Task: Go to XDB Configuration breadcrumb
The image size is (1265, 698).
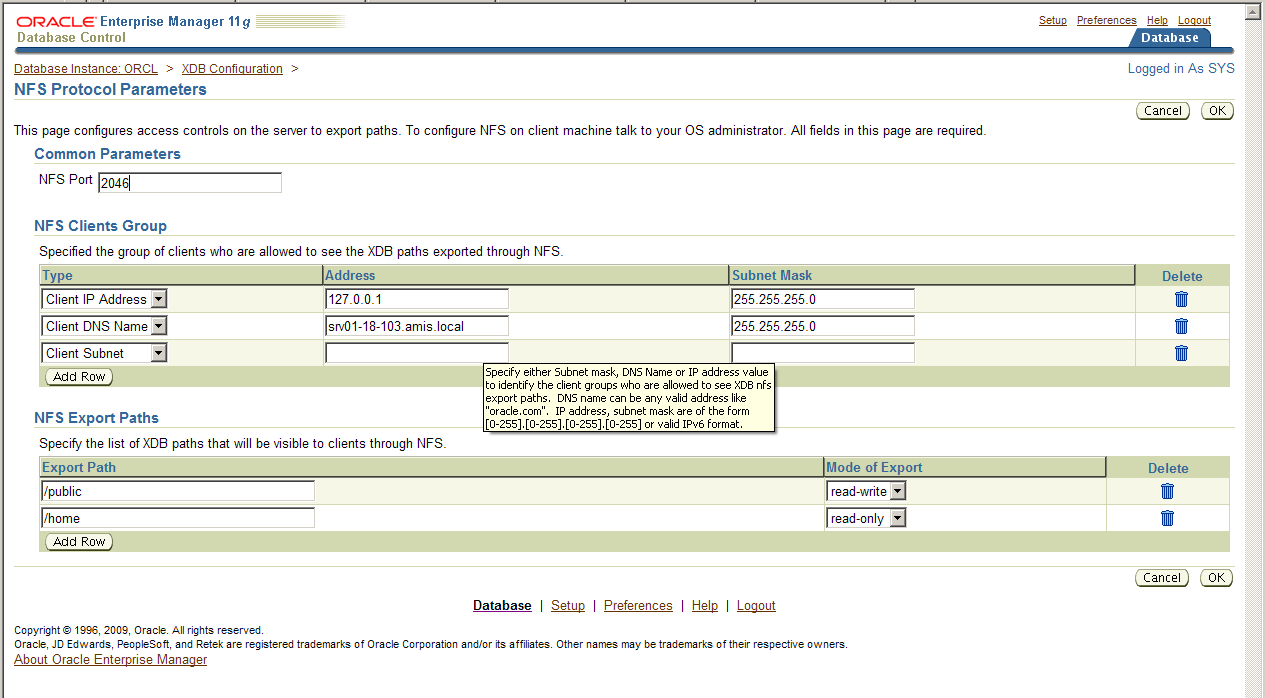Action: coord(232,69)
